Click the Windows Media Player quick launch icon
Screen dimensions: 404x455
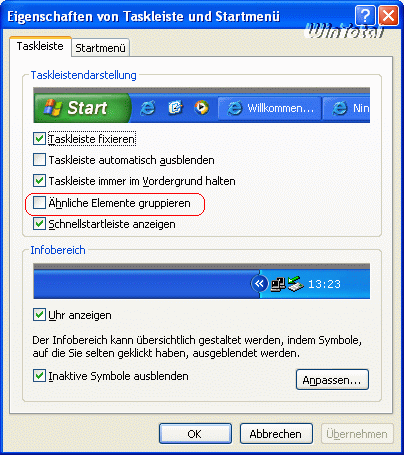[202, 107]
